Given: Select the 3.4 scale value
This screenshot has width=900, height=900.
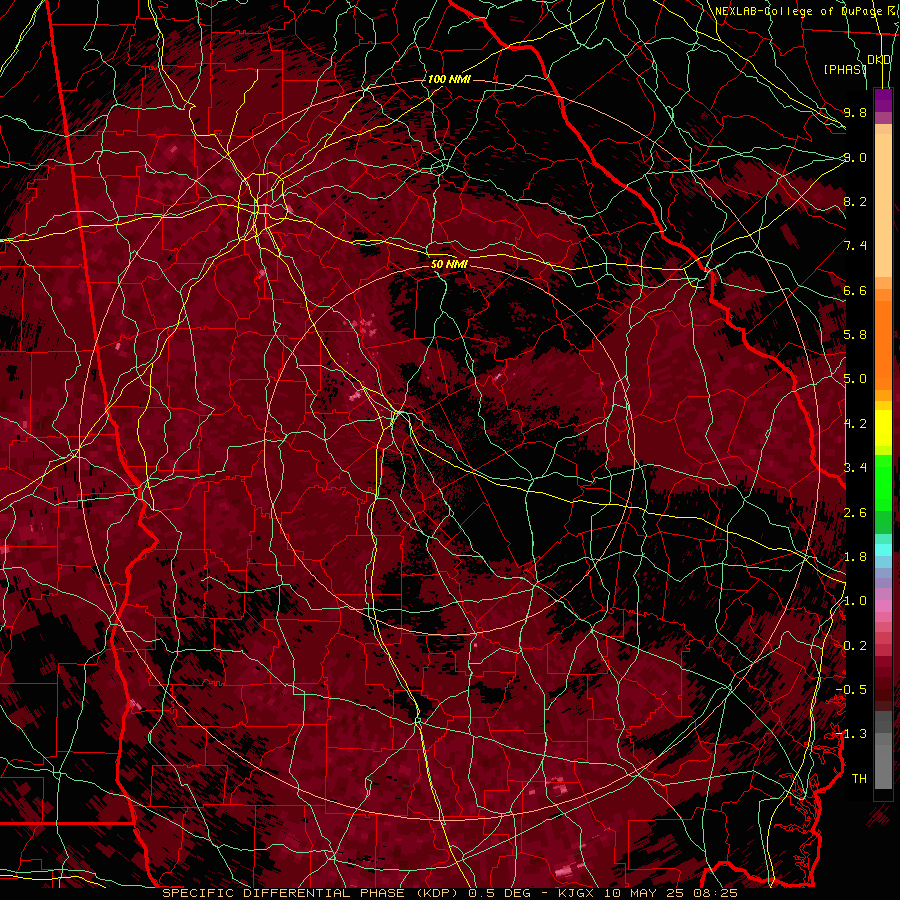Looking at the screenshot, I should pos(855,468).
